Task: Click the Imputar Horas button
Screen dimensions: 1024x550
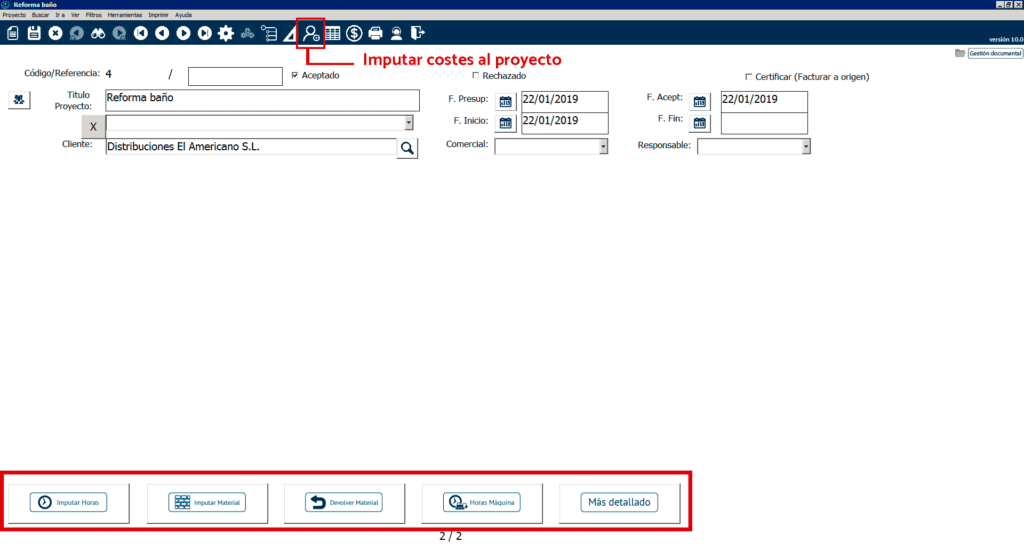Action: coord(69,502)
